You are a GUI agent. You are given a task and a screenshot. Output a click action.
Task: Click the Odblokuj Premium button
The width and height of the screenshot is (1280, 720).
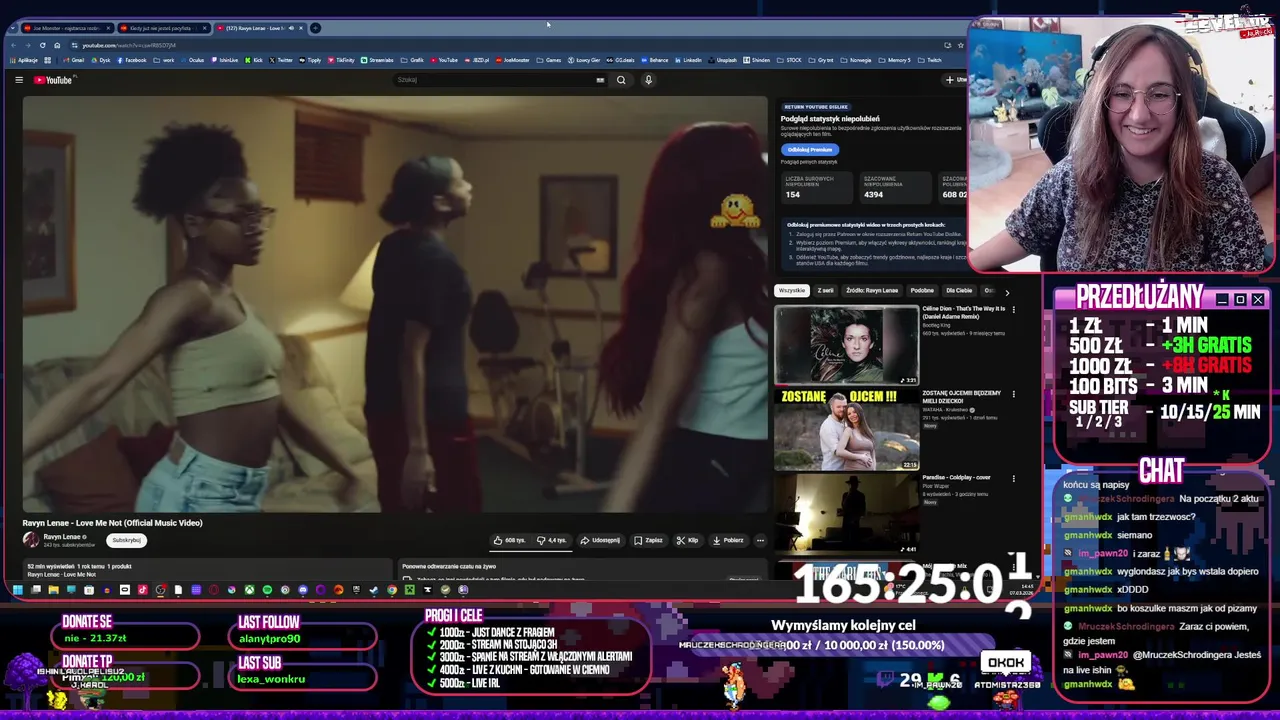coord(809,149)
